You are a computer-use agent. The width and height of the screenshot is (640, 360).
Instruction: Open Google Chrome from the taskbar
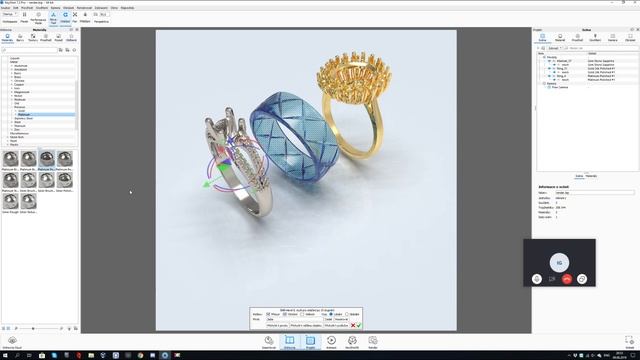[x=140, y=356]
